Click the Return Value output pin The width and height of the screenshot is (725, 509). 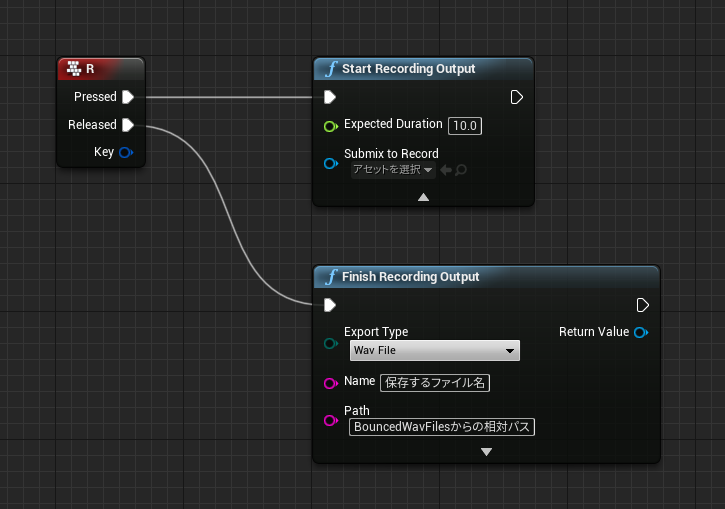click(641, 332)
